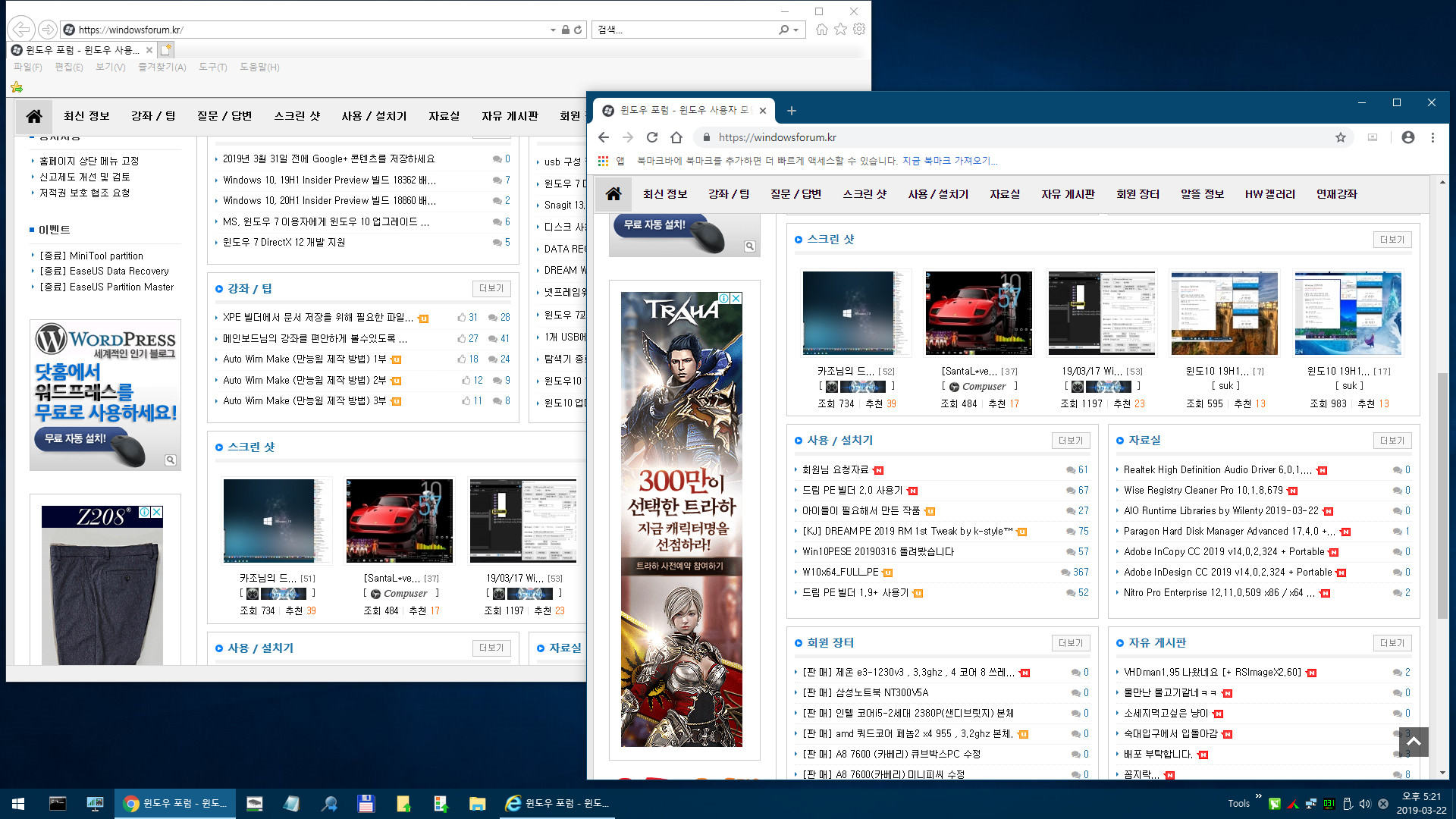Image resolution: width=1456 pixels, height=819 pixels.
Task: Open Chrome's three-dot menu
Action: (1432, 137)
